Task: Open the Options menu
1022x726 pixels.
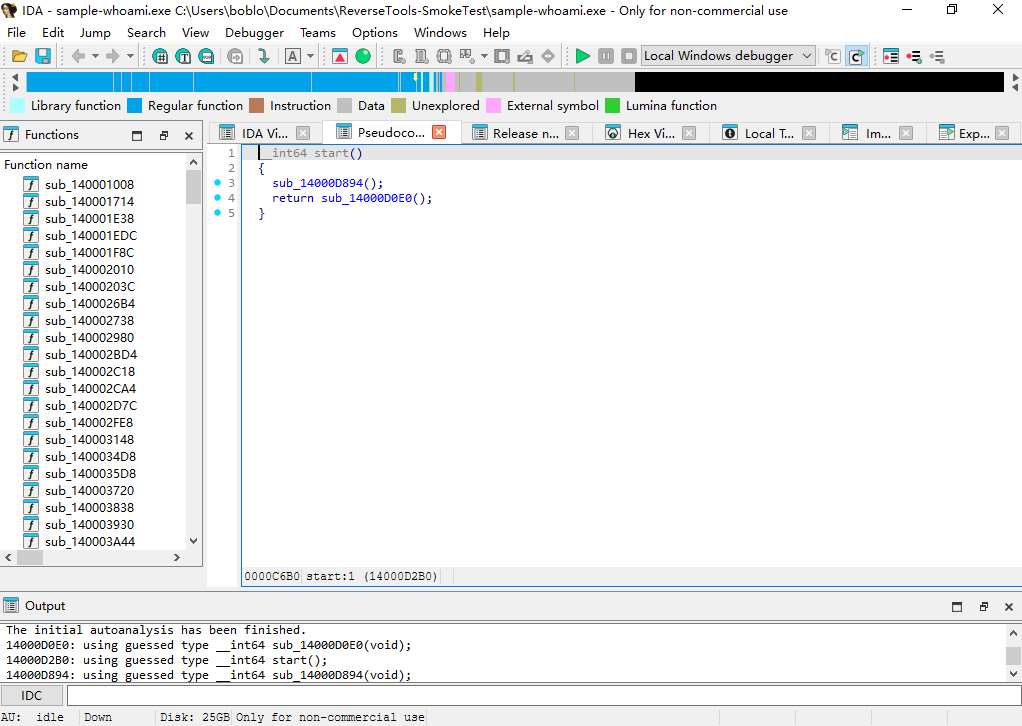Action: tap(375, 33)
